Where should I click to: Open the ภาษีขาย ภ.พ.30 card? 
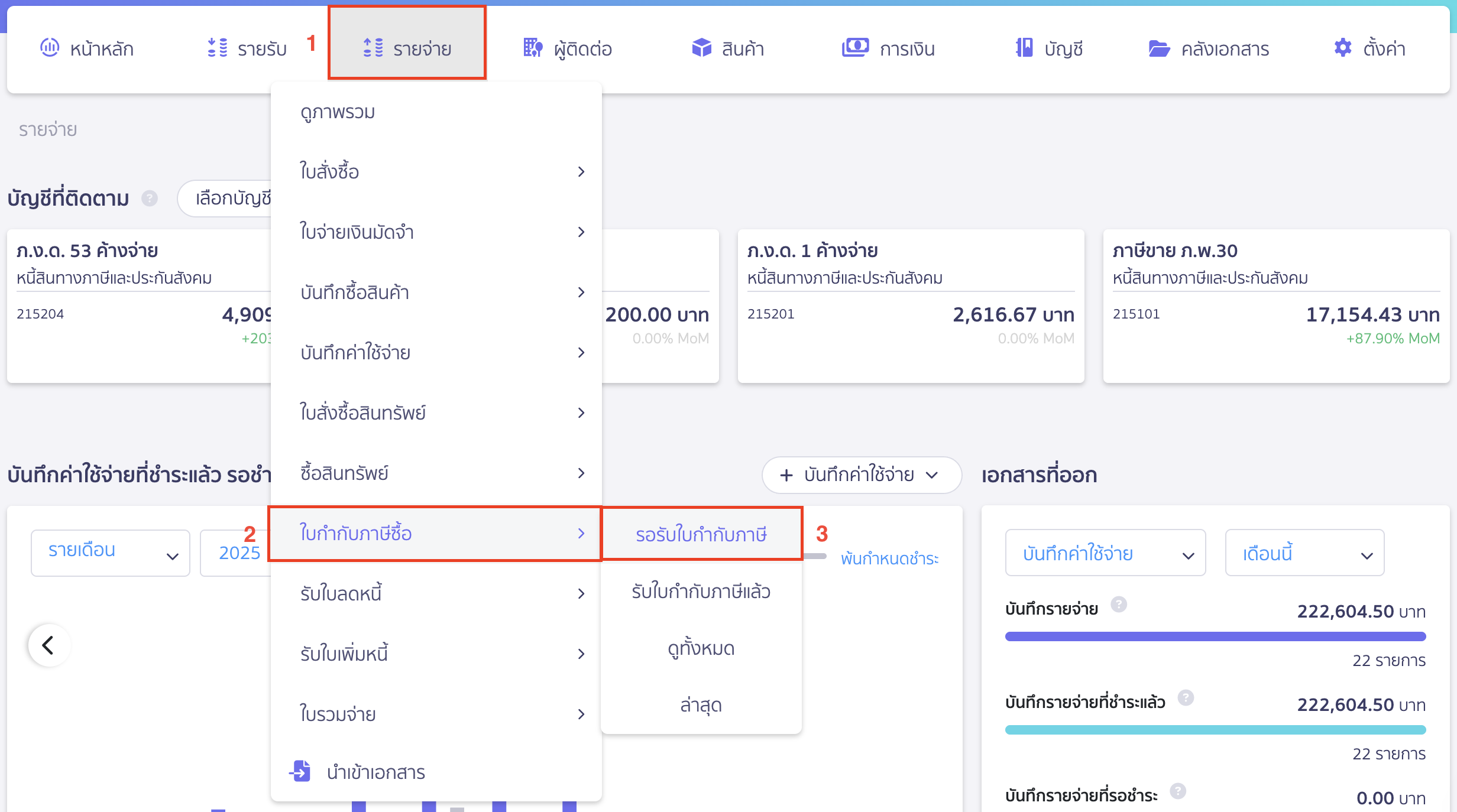1276,306
